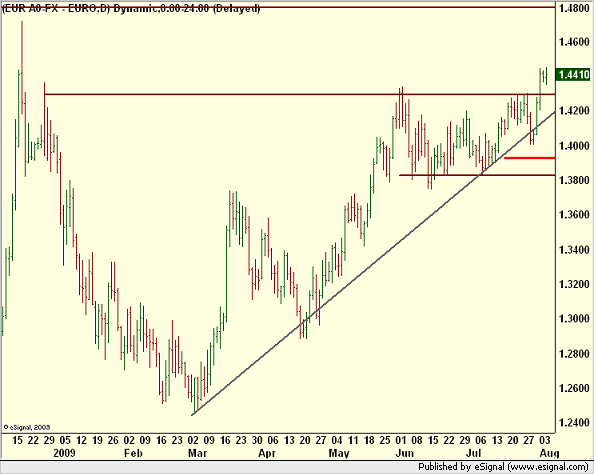Click the 1.4200 price axis label

click(x=574, y=111)
